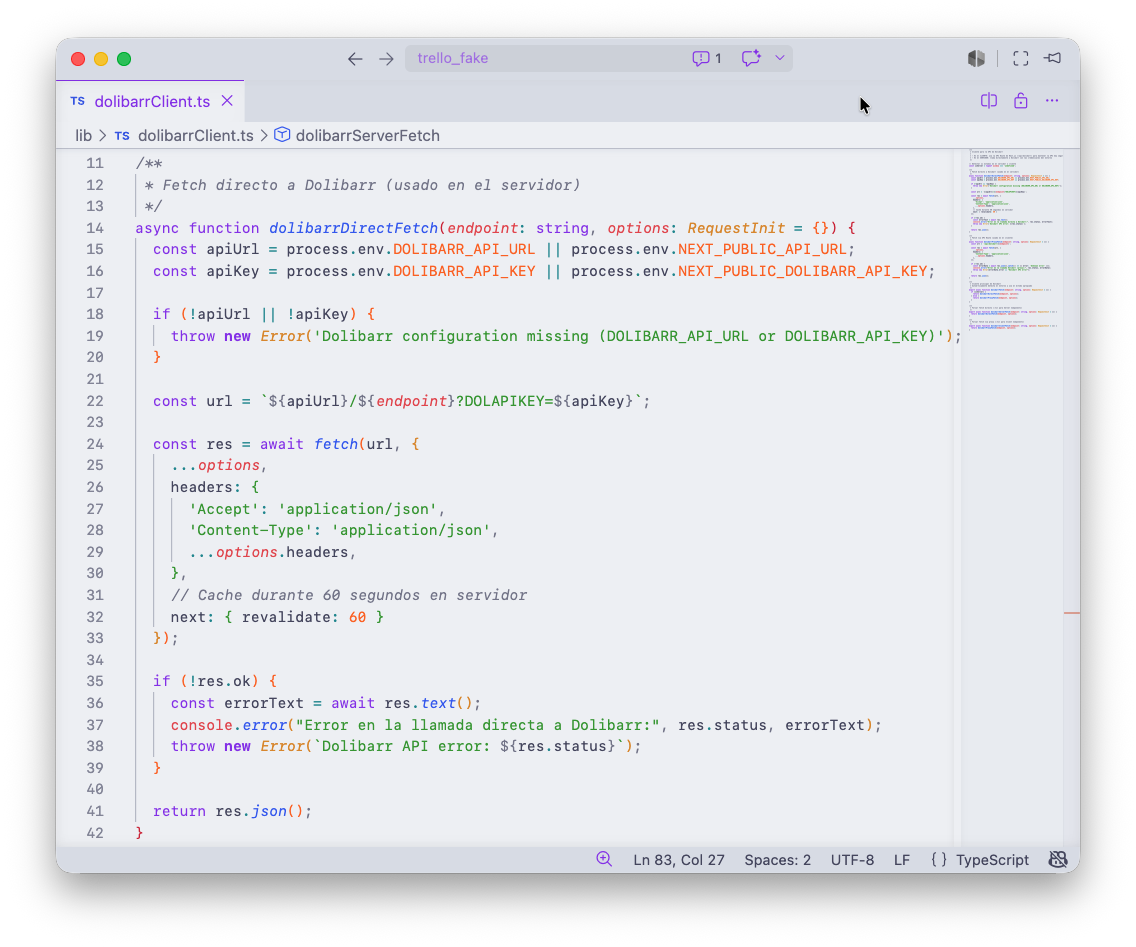Click the 'Content-Type' header key
This screenshot has height=947, width=1136.
coord(251,530)
